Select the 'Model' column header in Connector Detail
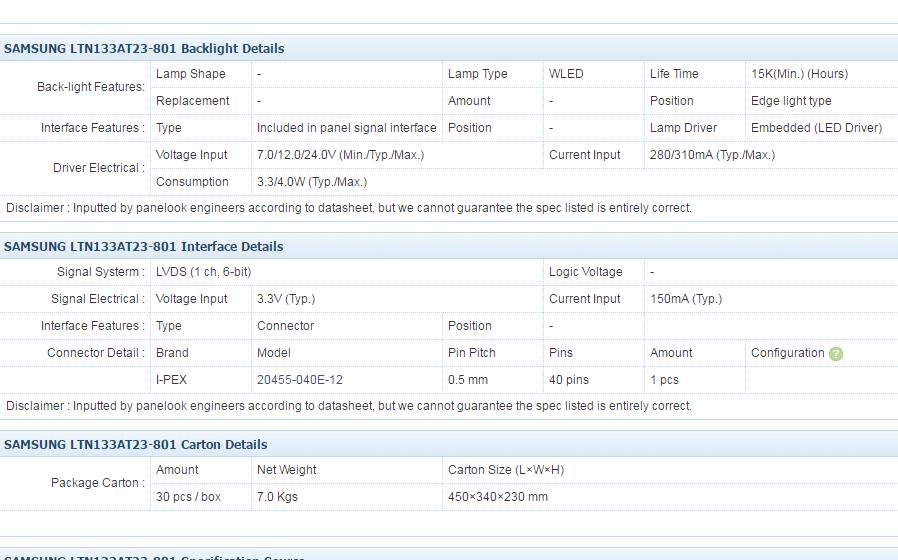898x560 pixels. (273, 353)
